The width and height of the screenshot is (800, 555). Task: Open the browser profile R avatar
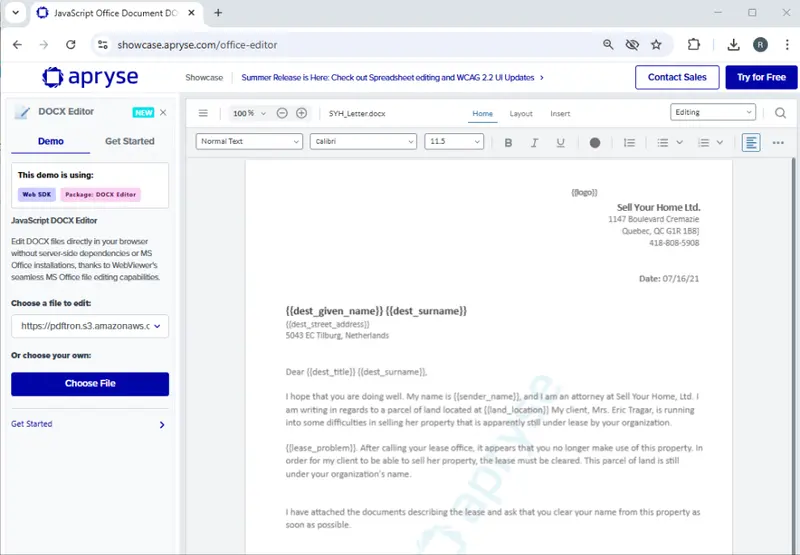pos(760,44)
